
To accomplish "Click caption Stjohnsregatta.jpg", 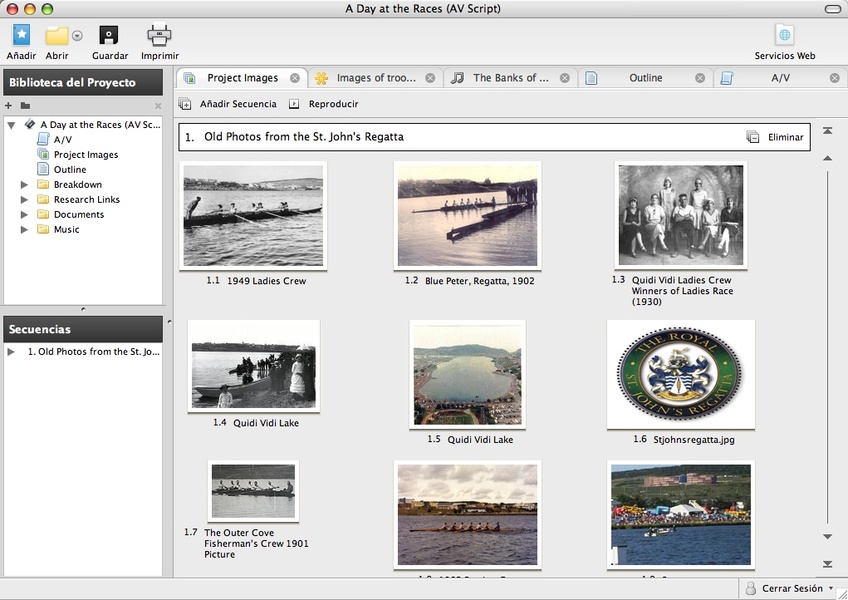I will [694, 439].
